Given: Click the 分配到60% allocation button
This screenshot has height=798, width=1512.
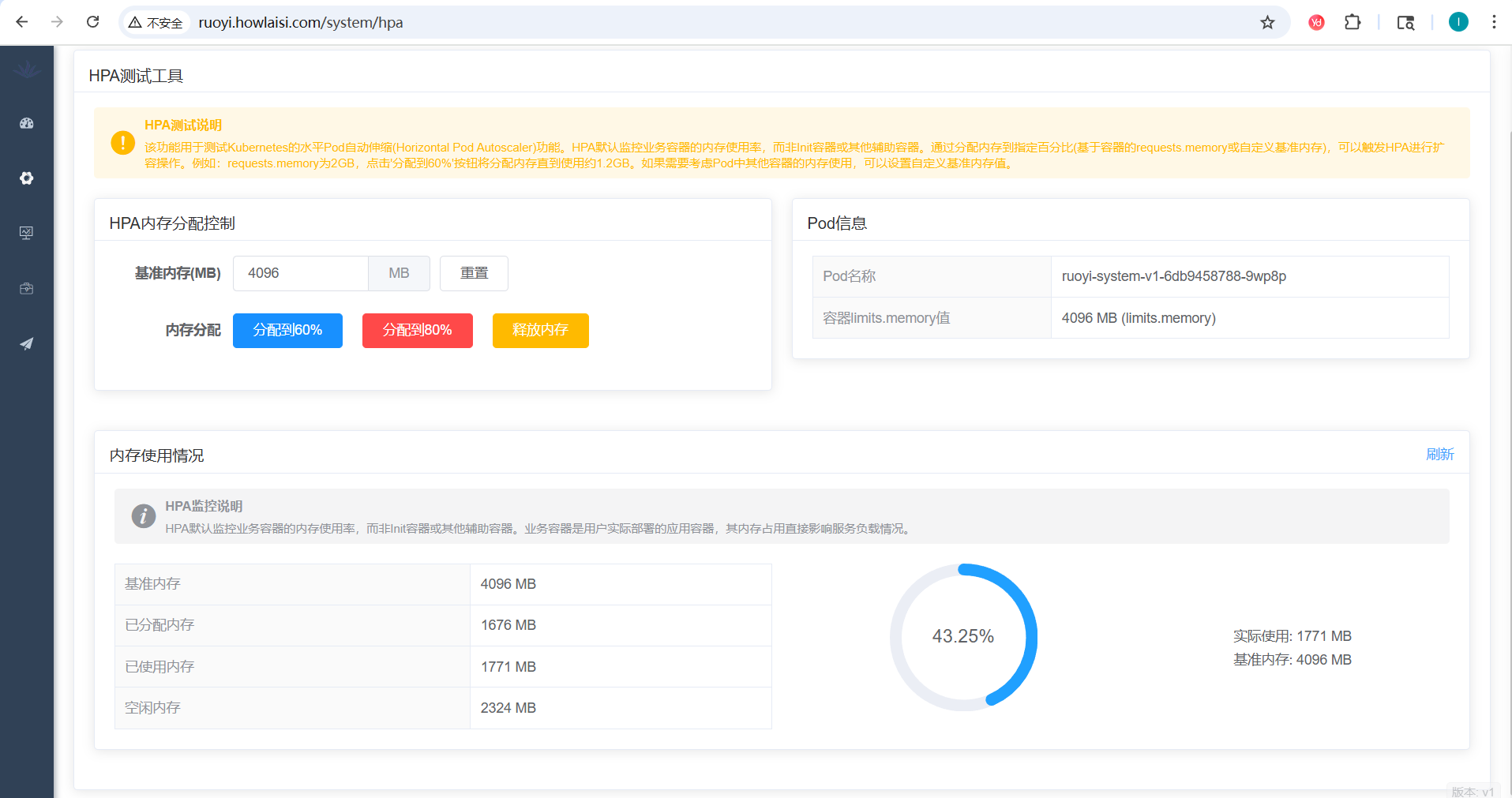Looking at the screenshot, I should (287, 330).
